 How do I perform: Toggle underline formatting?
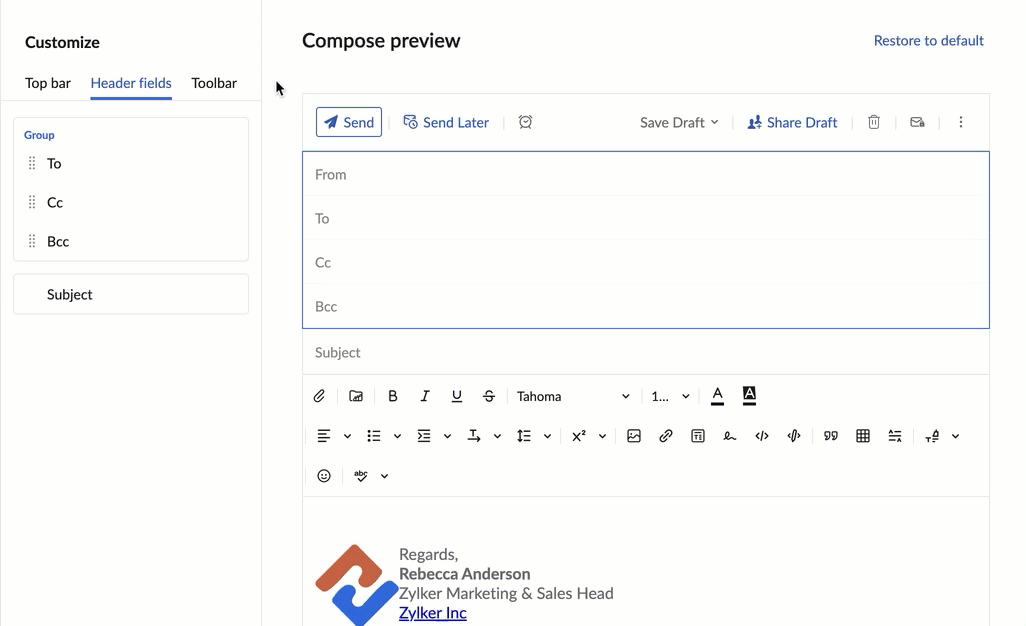coord(457,396)
